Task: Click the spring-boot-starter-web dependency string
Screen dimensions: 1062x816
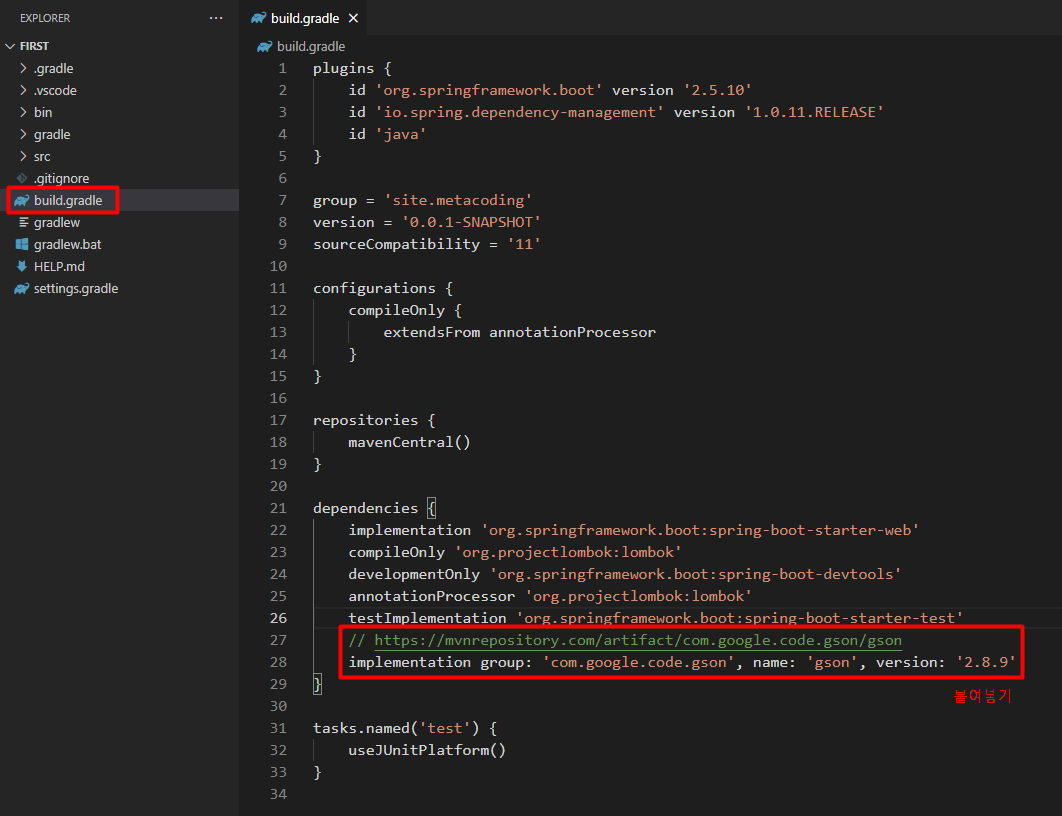Action: (700, 530)
